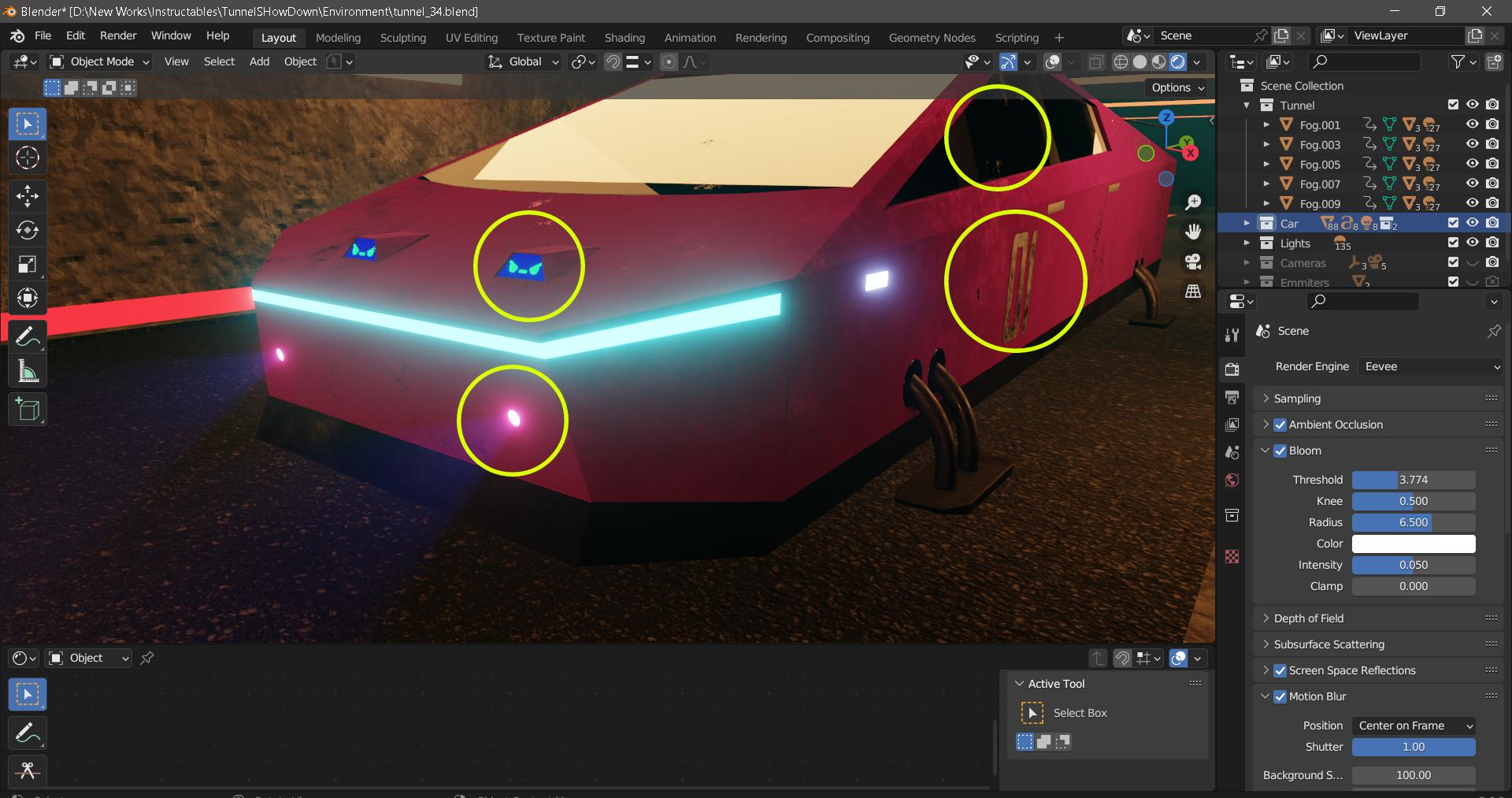
Task: Open the File menu
Action: [x=43, y=35]
